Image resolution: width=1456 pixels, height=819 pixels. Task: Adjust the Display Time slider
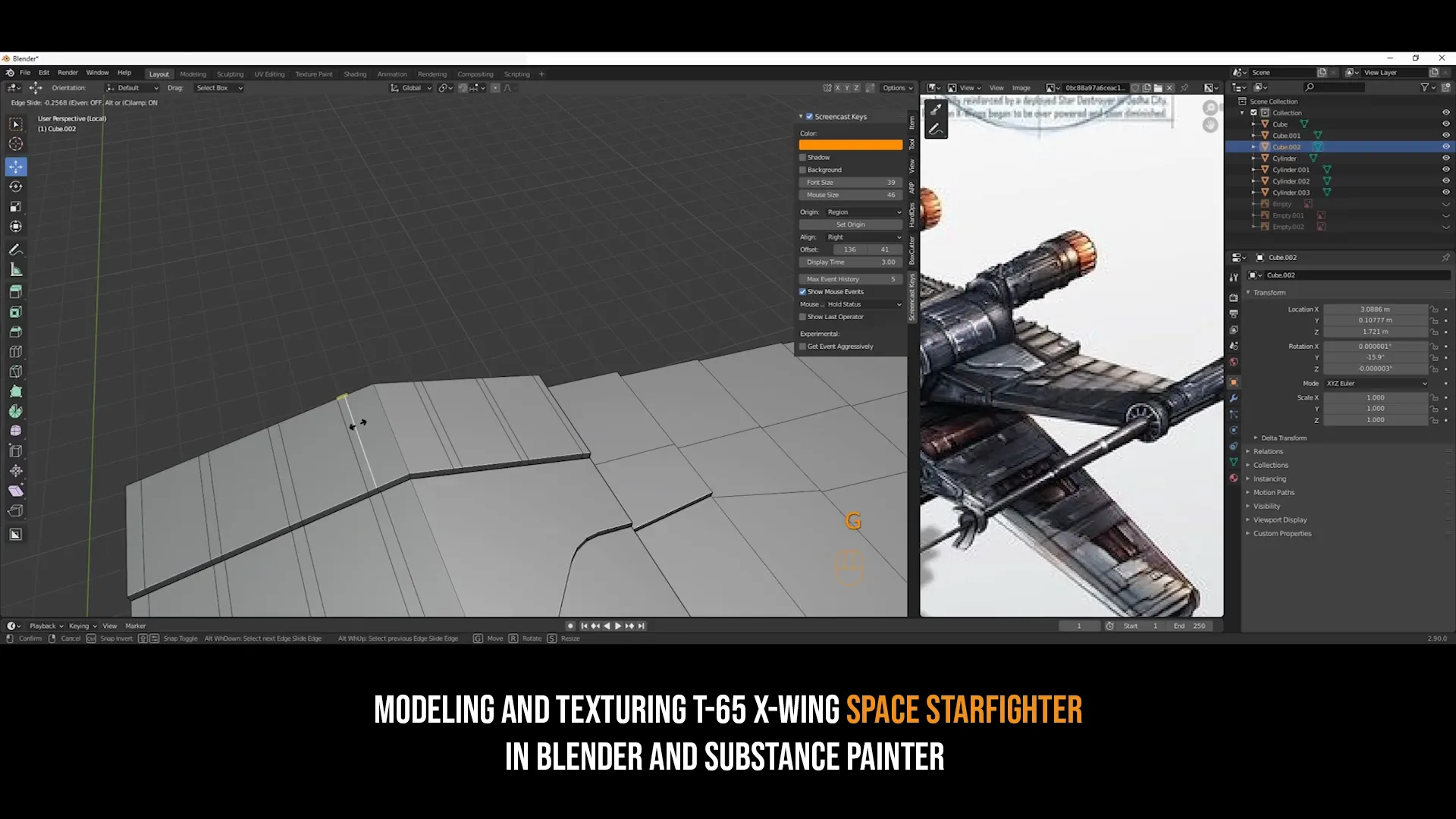[x=850, y=262]
